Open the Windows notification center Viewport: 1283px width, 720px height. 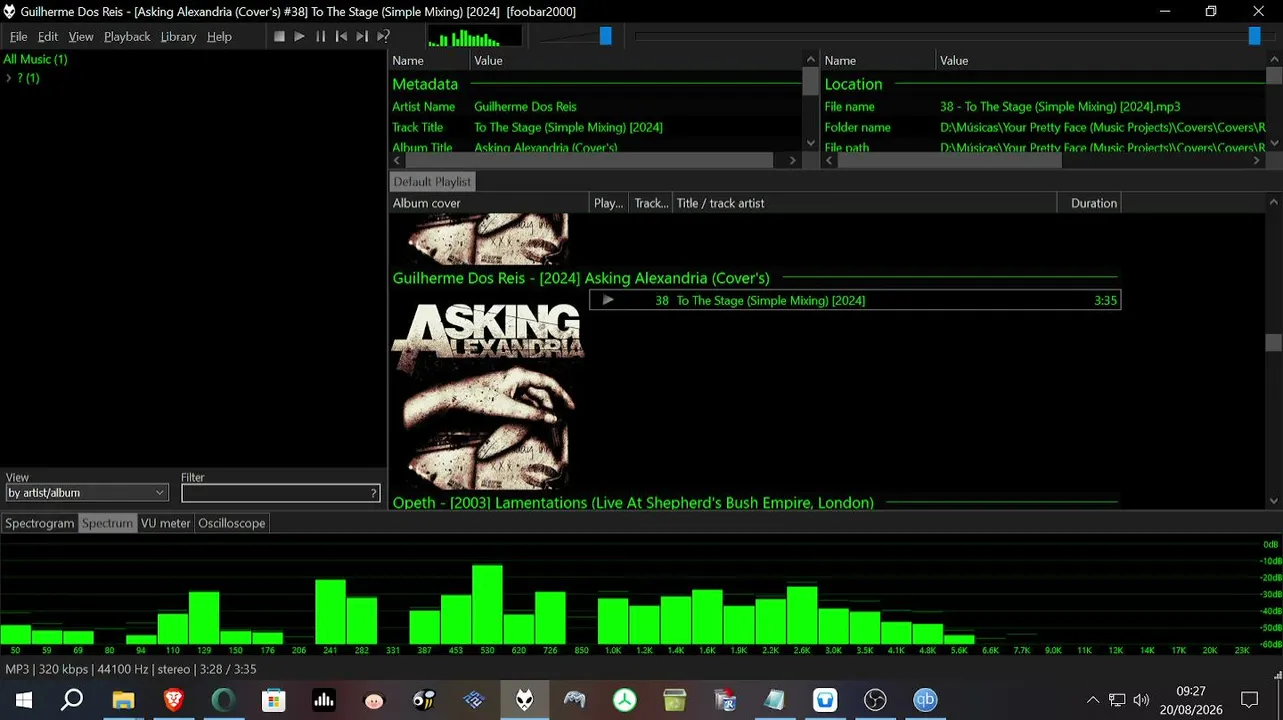click(x=1249, y=700)
